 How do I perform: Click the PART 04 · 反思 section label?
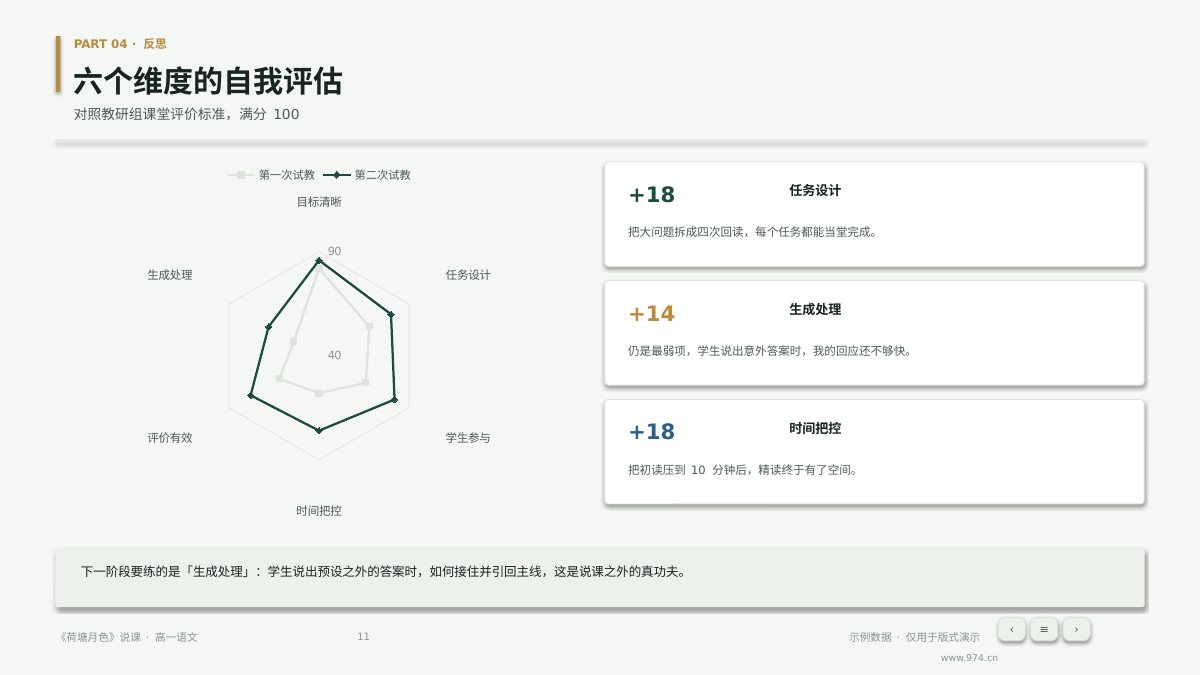(120, 44)
